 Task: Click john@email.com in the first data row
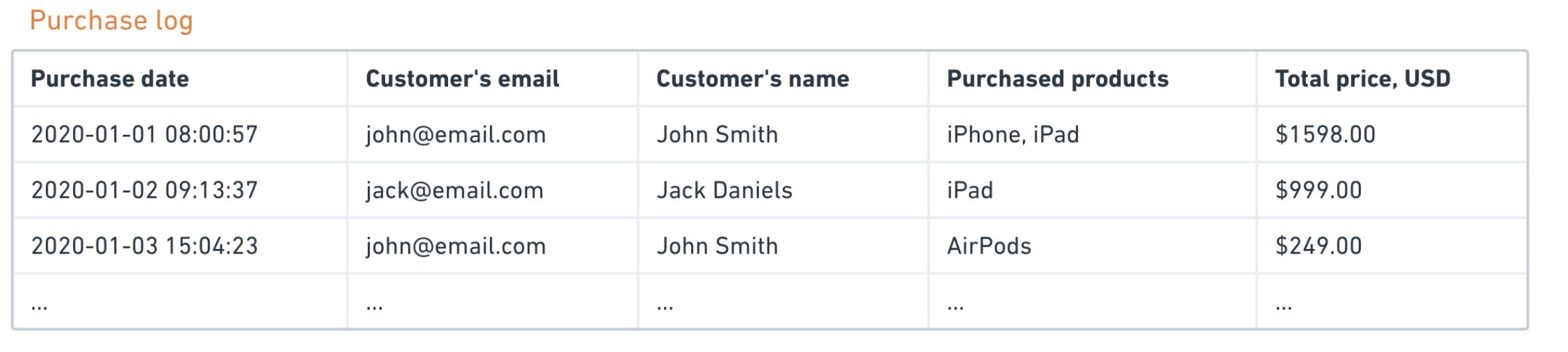(x=455, y=135)
